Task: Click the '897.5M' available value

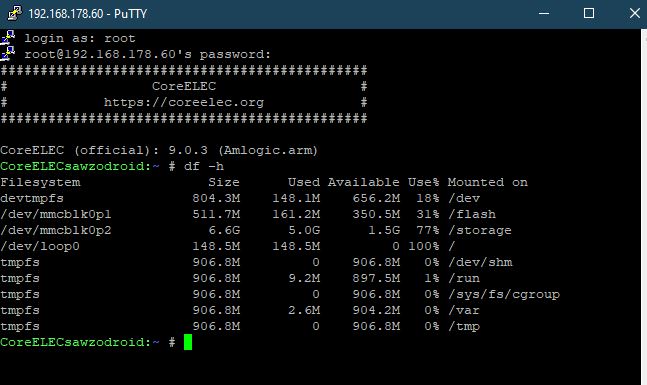Action: pyautogui.click(x=376, y=279)
